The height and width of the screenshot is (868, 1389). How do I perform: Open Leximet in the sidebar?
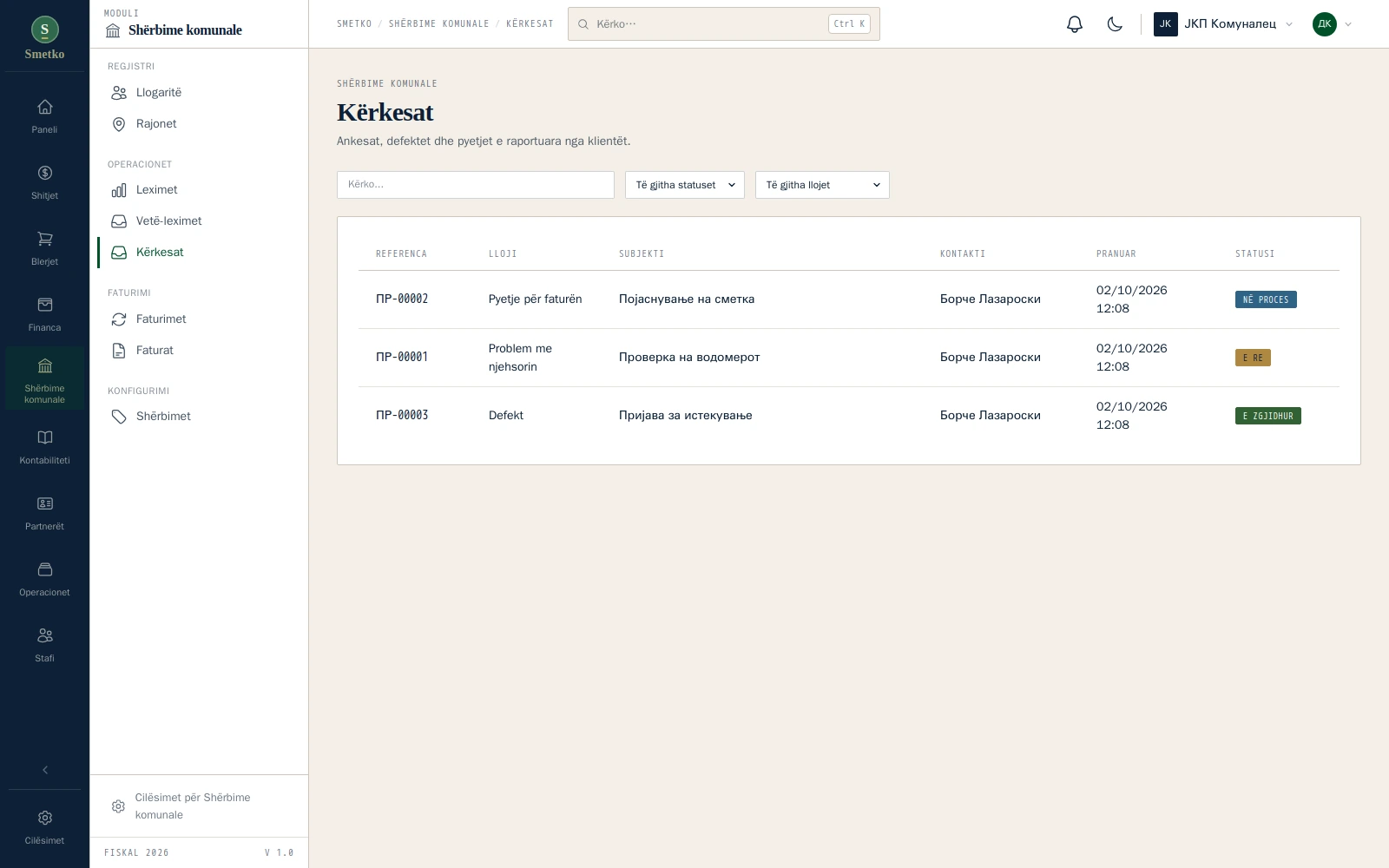pos(199,190)
